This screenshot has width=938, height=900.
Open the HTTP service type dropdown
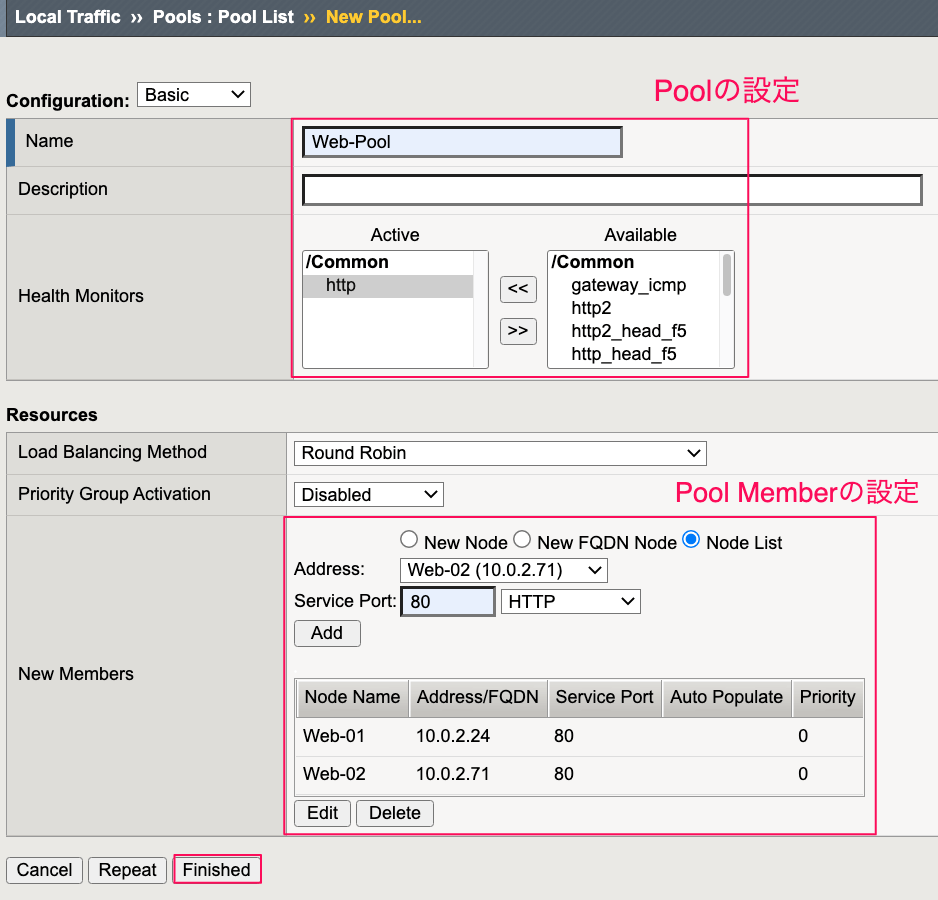click(x=571, y=601)
